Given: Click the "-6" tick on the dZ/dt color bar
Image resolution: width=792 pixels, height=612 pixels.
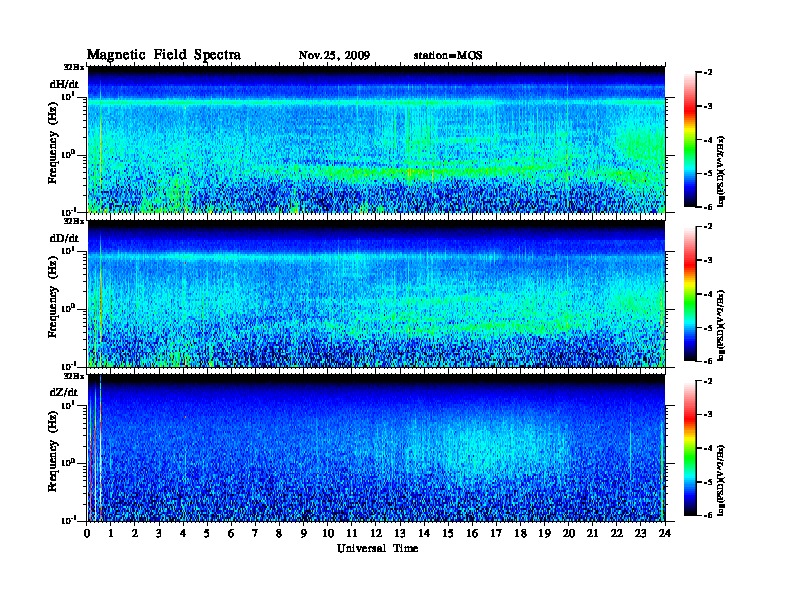Looking at the screenshot, I should point(708,516).
